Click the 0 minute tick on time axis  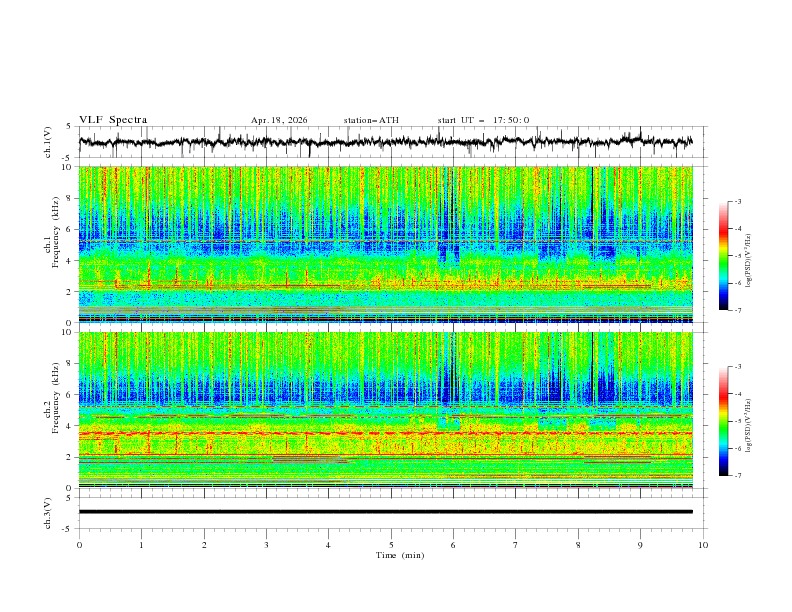click(x=79, y=545)
